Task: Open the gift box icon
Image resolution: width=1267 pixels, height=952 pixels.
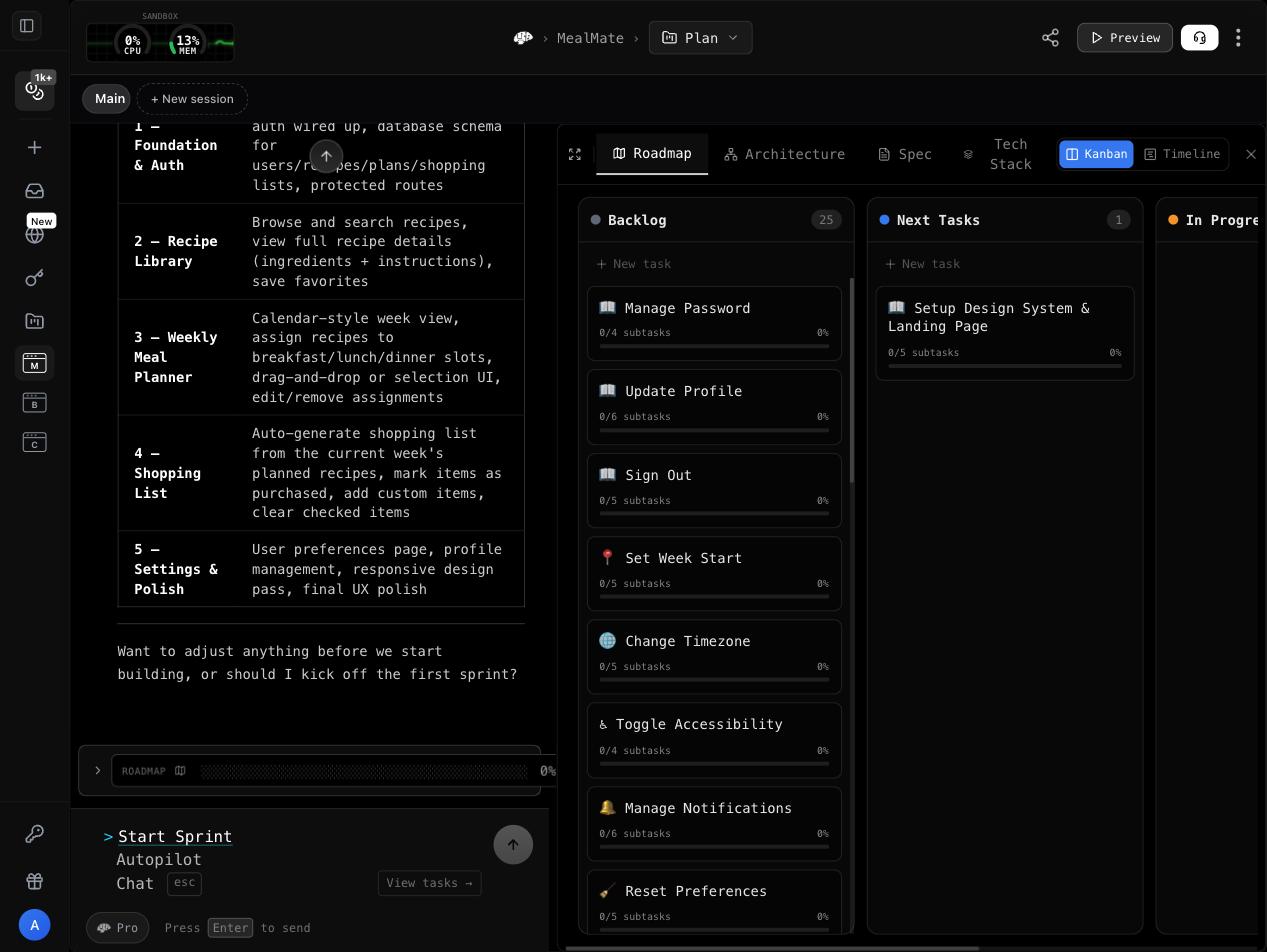Action: [x=34, y=881]
